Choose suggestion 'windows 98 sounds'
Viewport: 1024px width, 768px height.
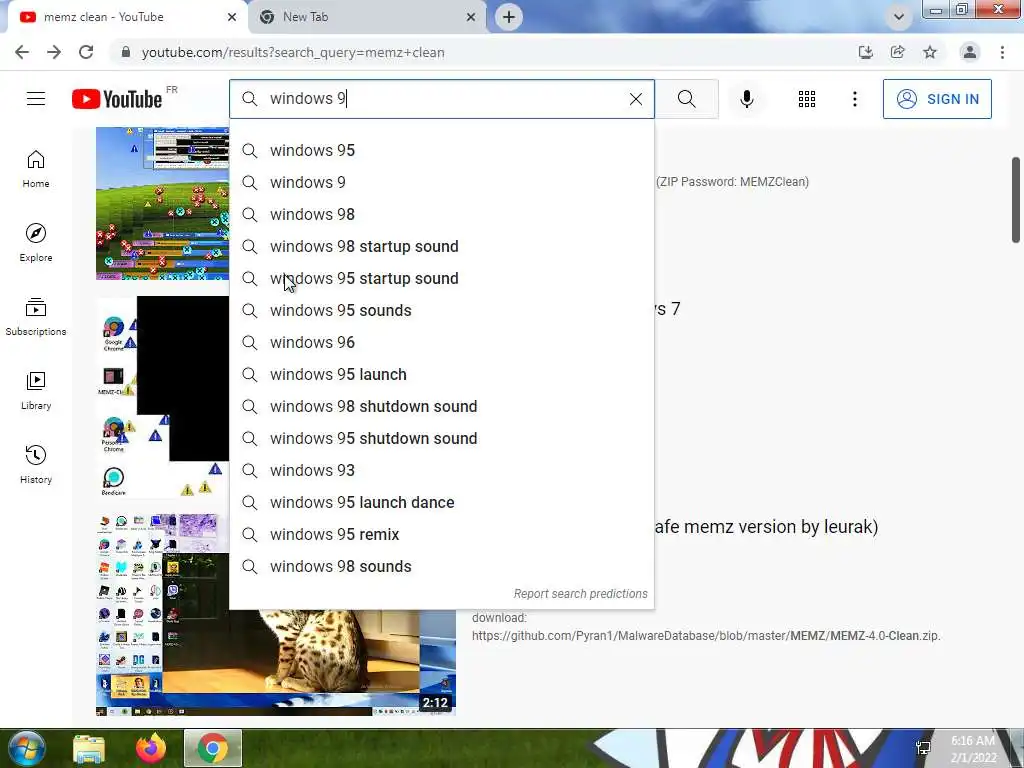441,566
